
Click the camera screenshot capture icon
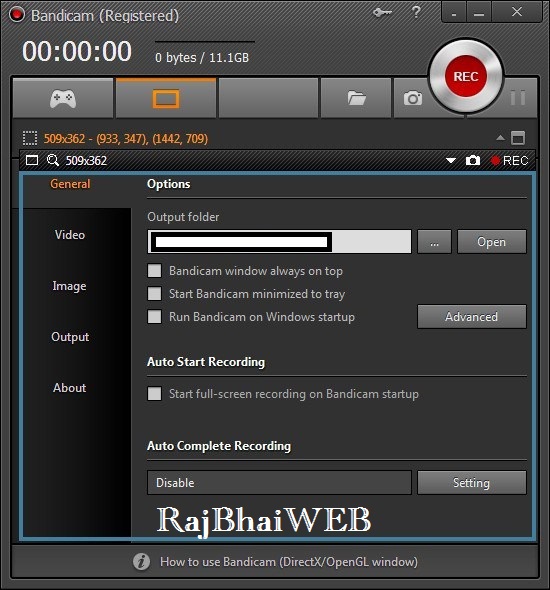tap(413, 99)
